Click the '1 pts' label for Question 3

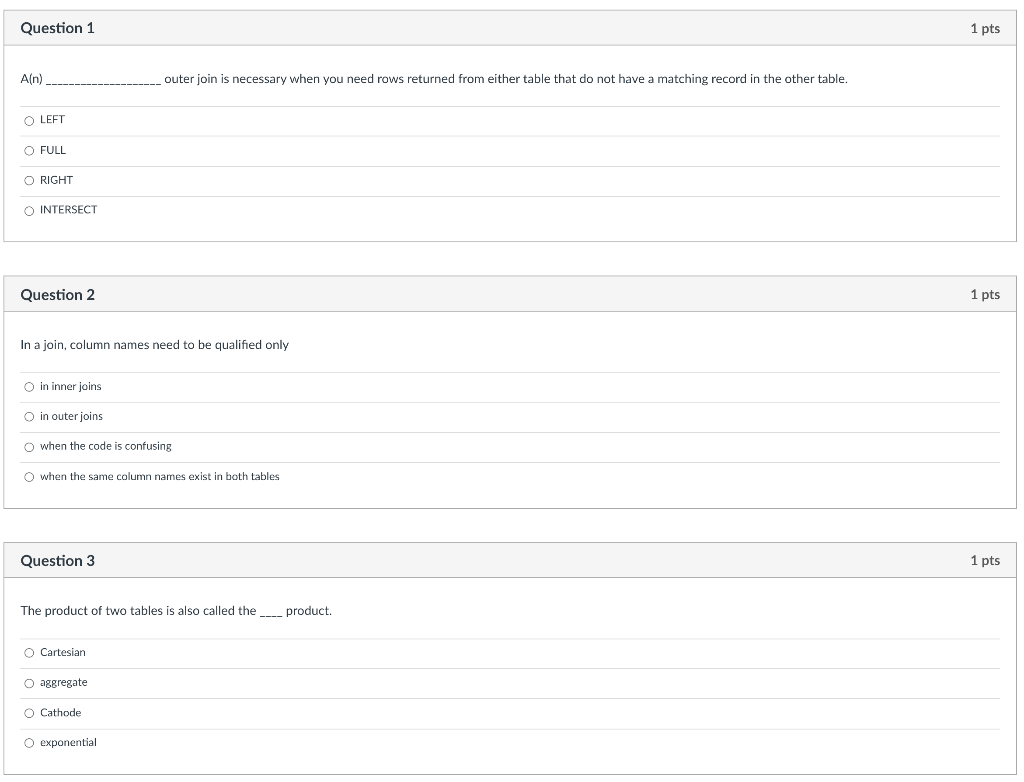[x=986, y=560]
